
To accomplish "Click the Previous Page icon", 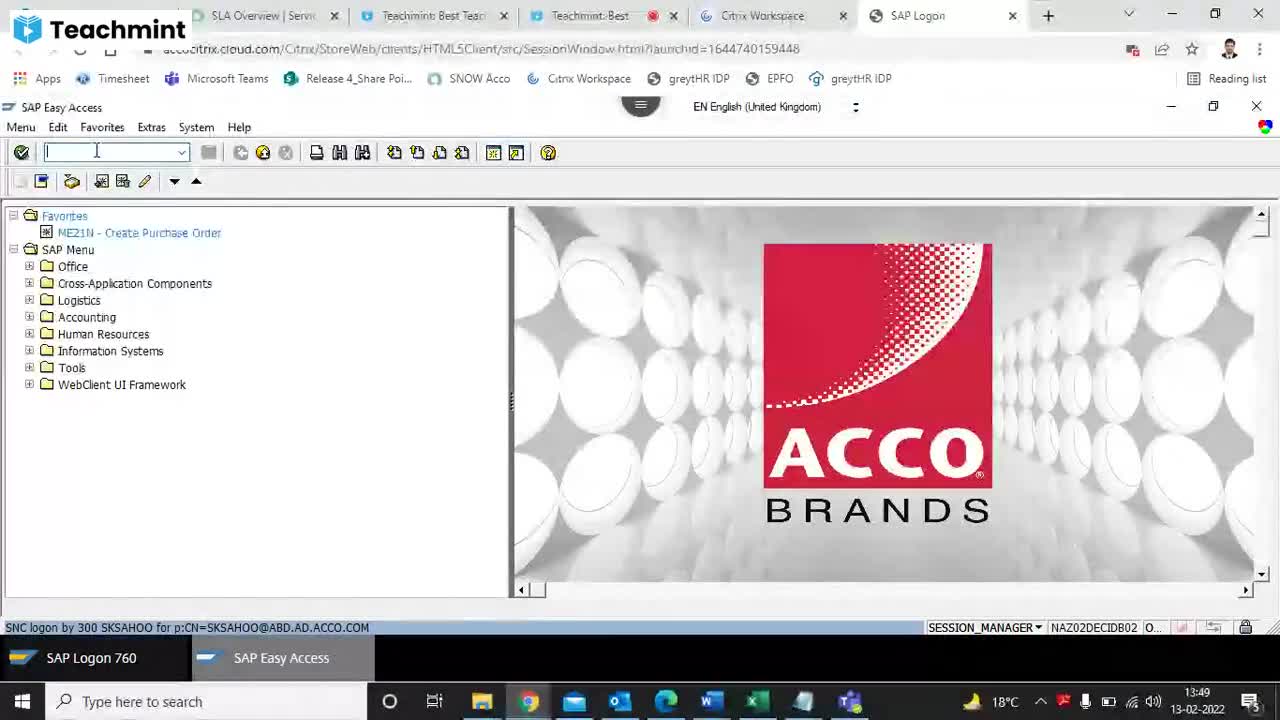I will (417, 152).
